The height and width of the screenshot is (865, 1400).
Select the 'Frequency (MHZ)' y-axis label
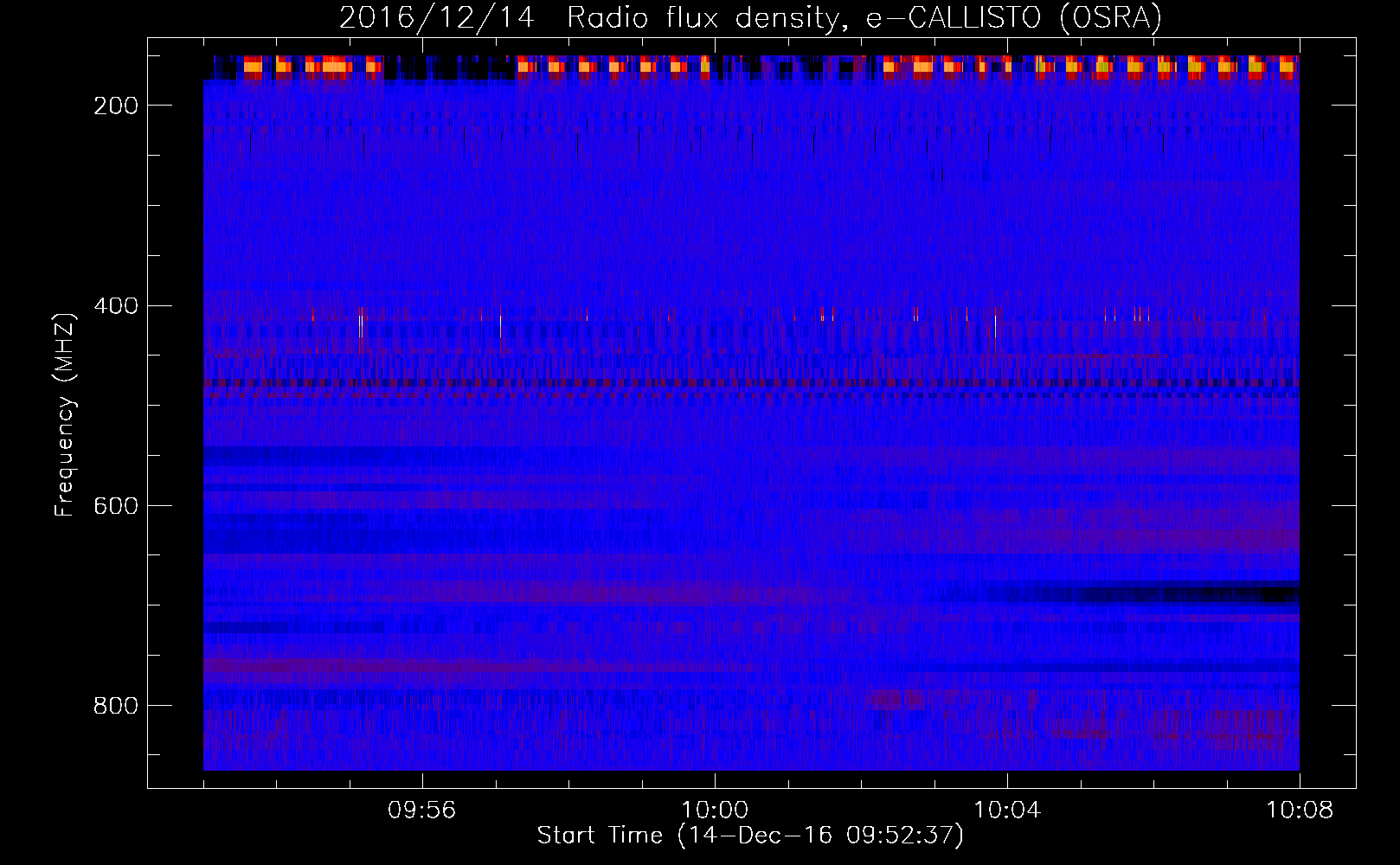(65, 414)
